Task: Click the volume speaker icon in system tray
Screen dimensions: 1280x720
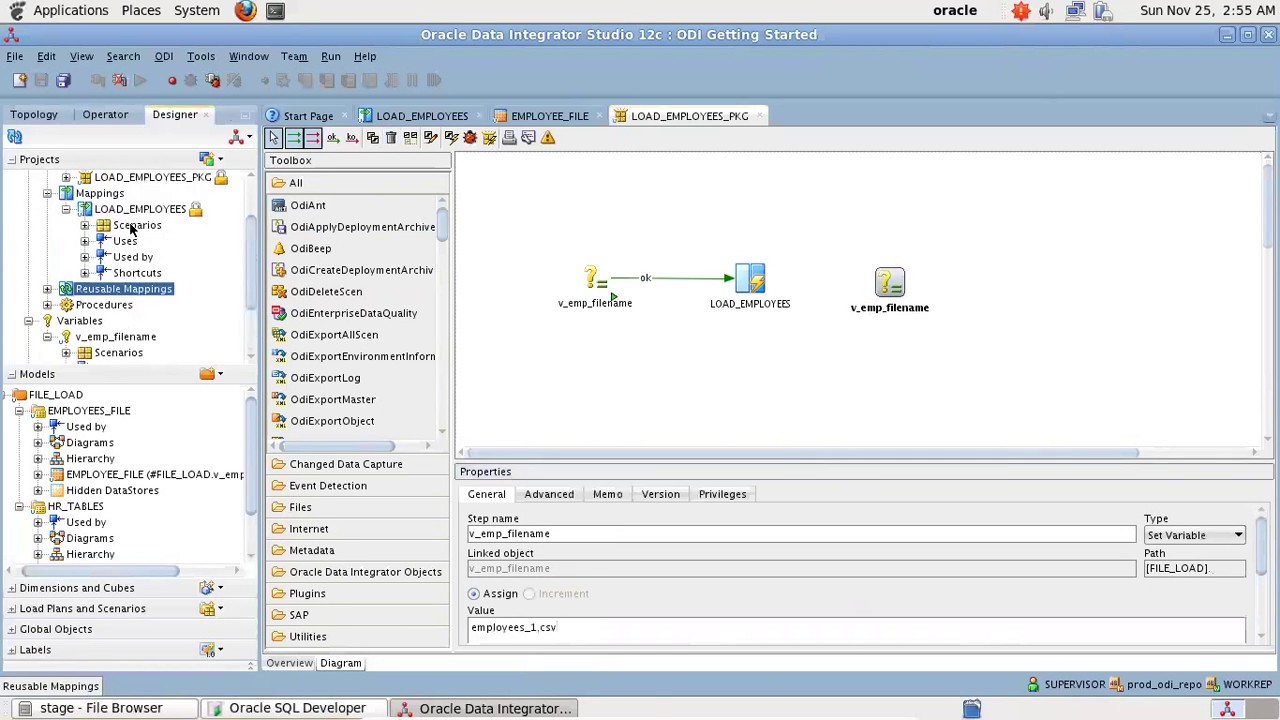Action: point(1046,11)
